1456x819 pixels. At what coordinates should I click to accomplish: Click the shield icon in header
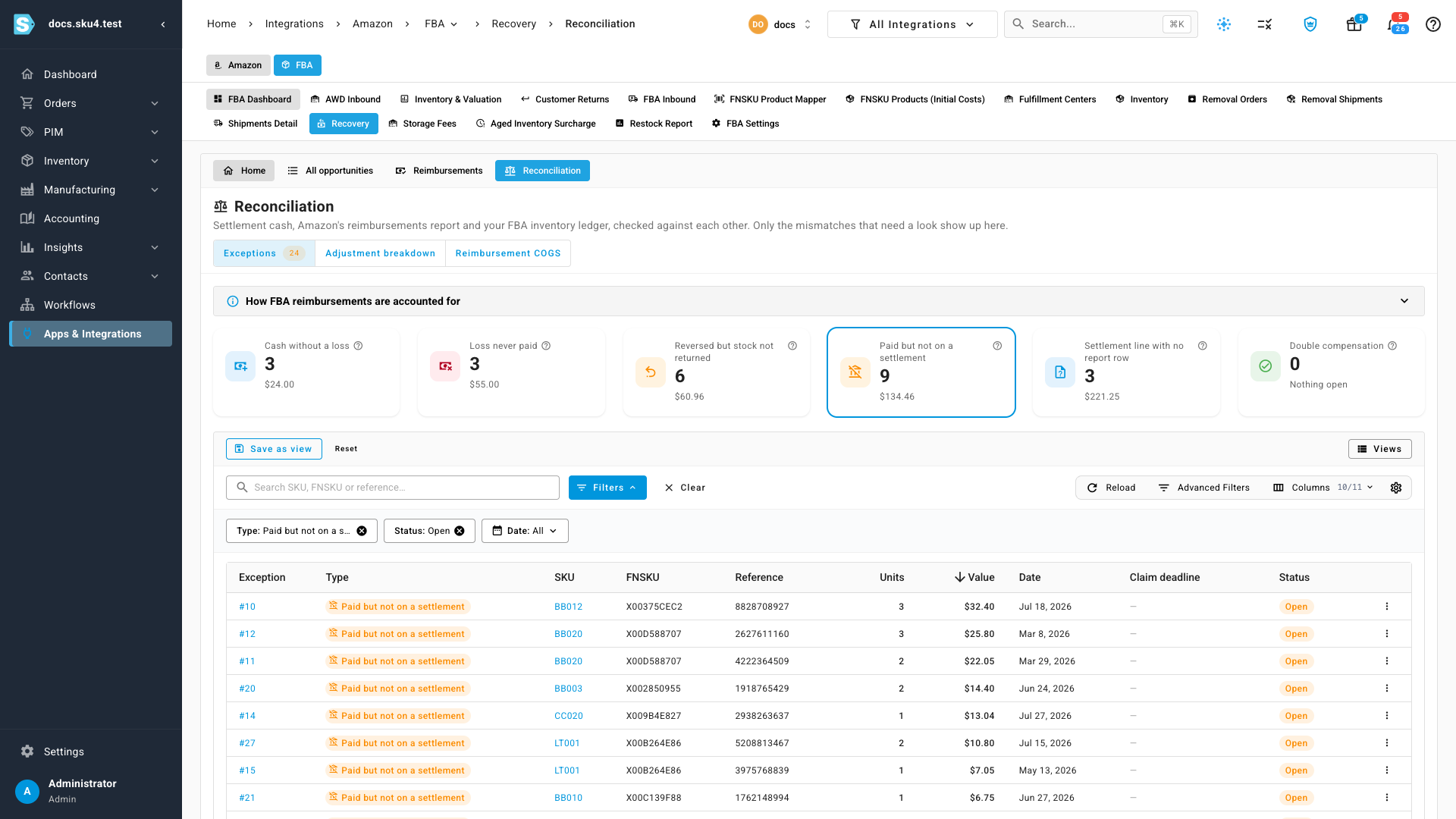[x=1310, y=24]
